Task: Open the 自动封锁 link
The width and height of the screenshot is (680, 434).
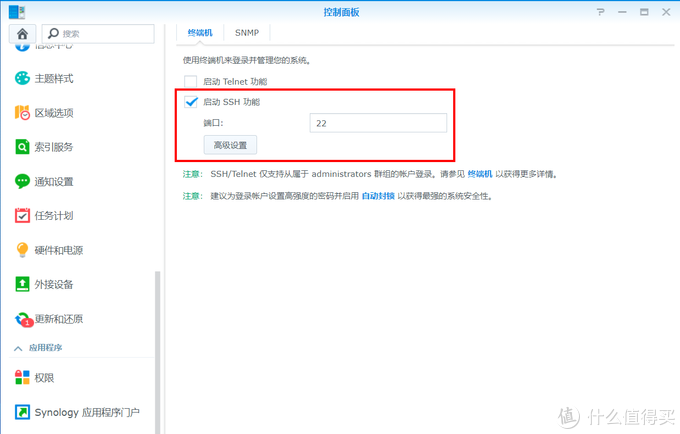Action: [x=378, y=196]
